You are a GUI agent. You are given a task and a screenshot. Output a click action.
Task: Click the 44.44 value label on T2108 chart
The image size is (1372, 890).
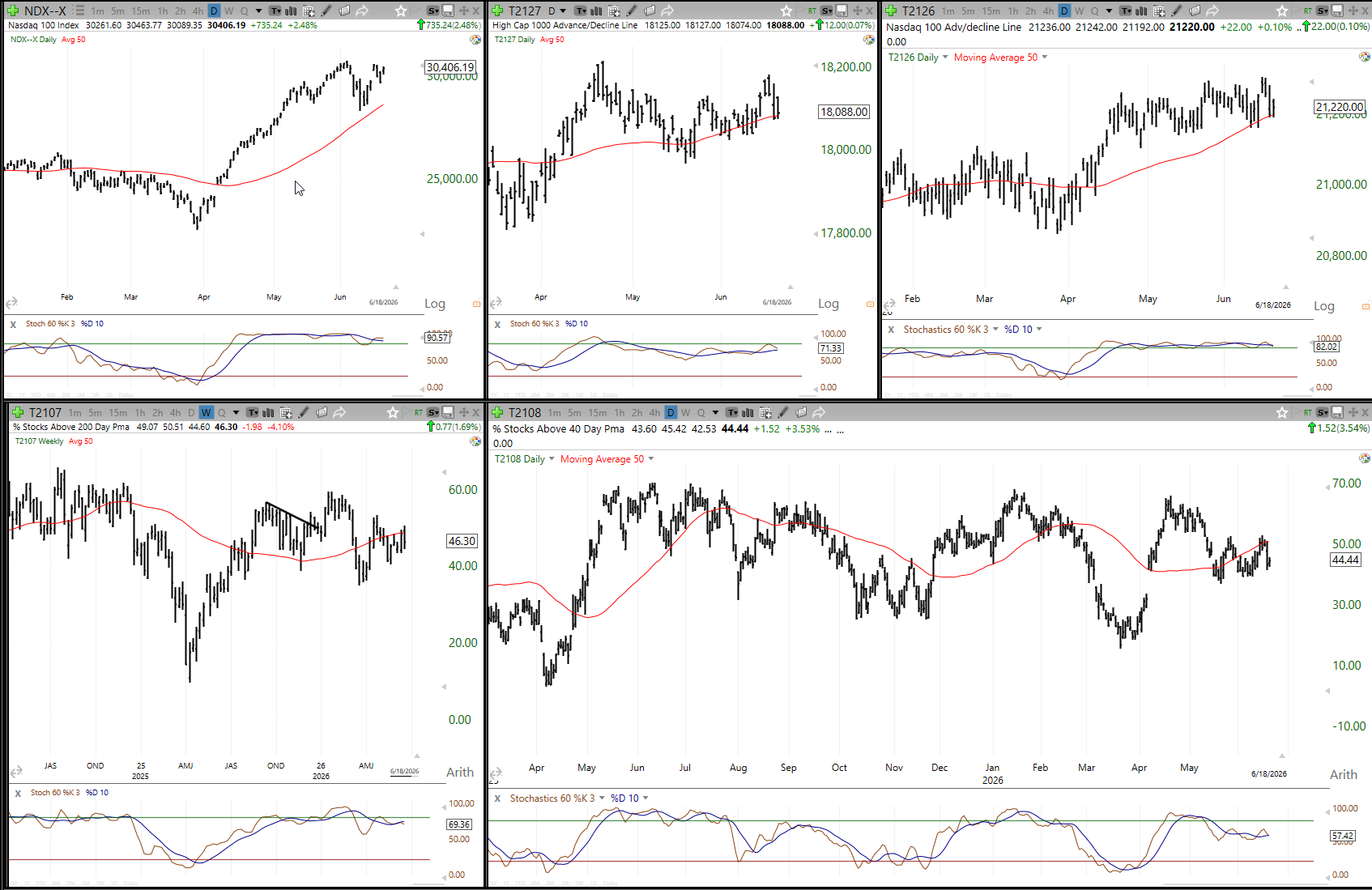pyautogui.click(x=1345, y=560)
